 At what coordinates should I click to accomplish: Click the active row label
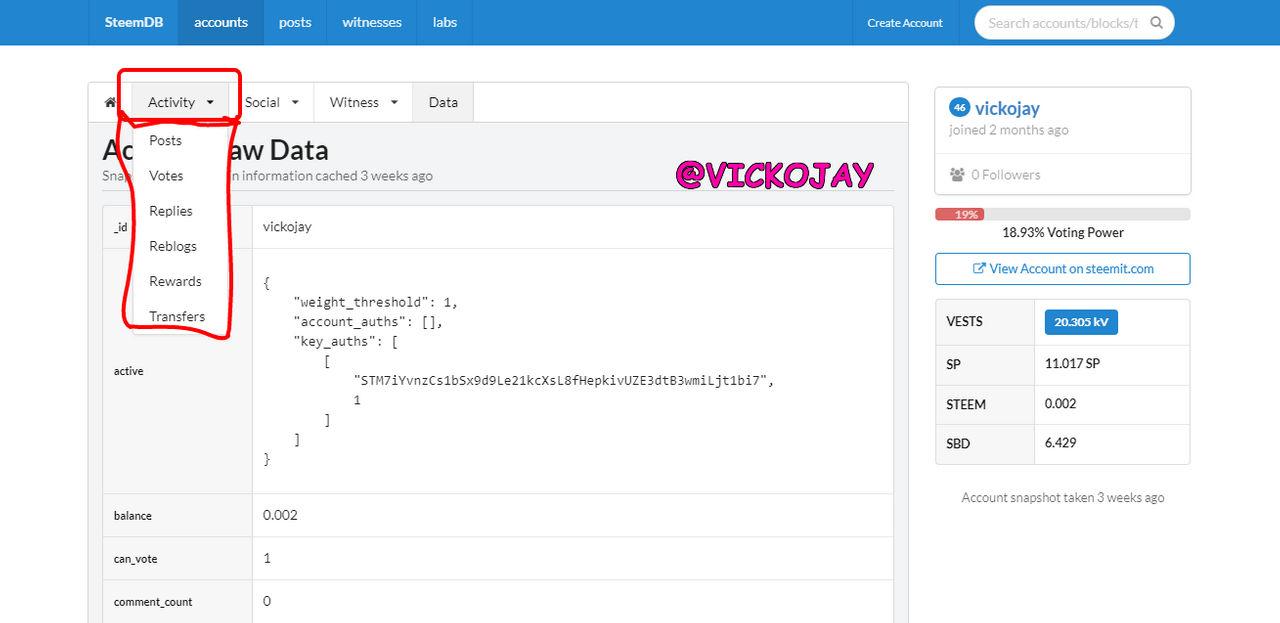pos(129,371)
